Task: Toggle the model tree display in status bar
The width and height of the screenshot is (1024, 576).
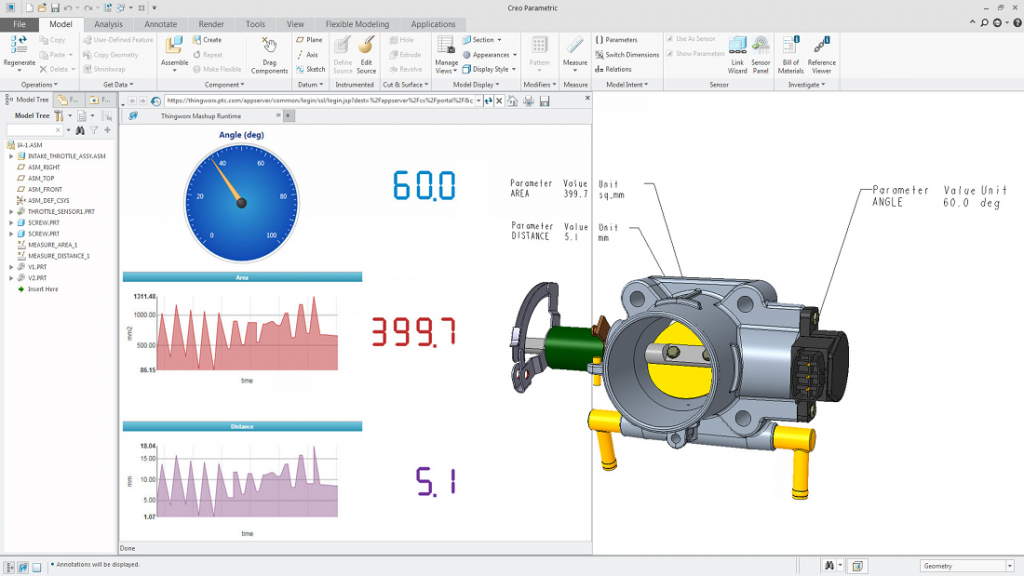Action: coord(10,568)
